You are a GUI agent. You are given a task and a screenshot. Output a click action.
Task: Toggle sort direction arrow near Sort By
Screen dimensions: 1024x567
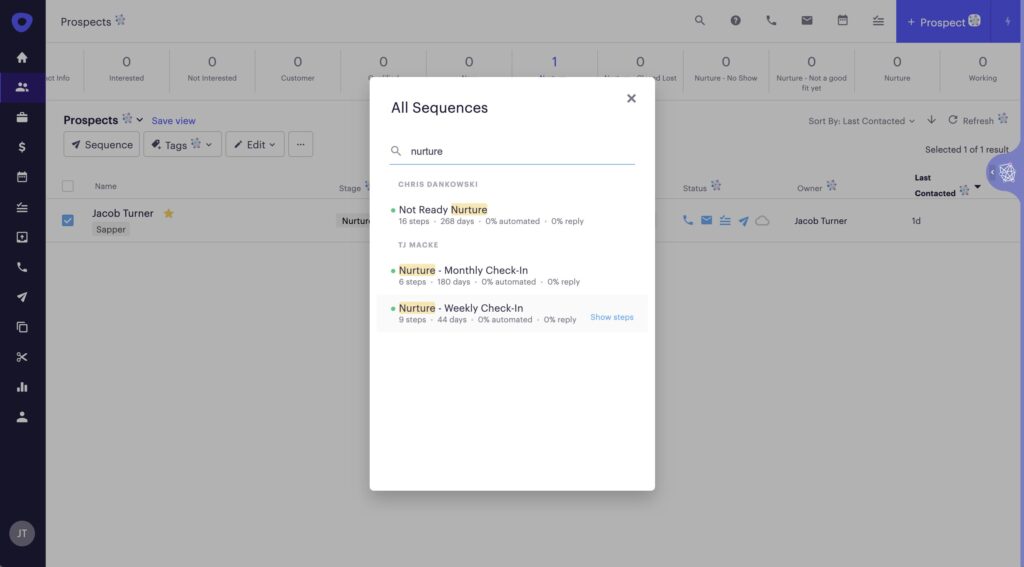931,120
